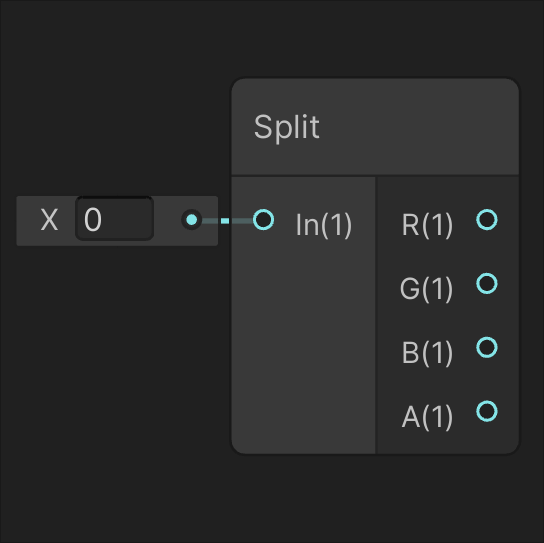
Task: Select the Split node by its title
Action: pos(287,127)
